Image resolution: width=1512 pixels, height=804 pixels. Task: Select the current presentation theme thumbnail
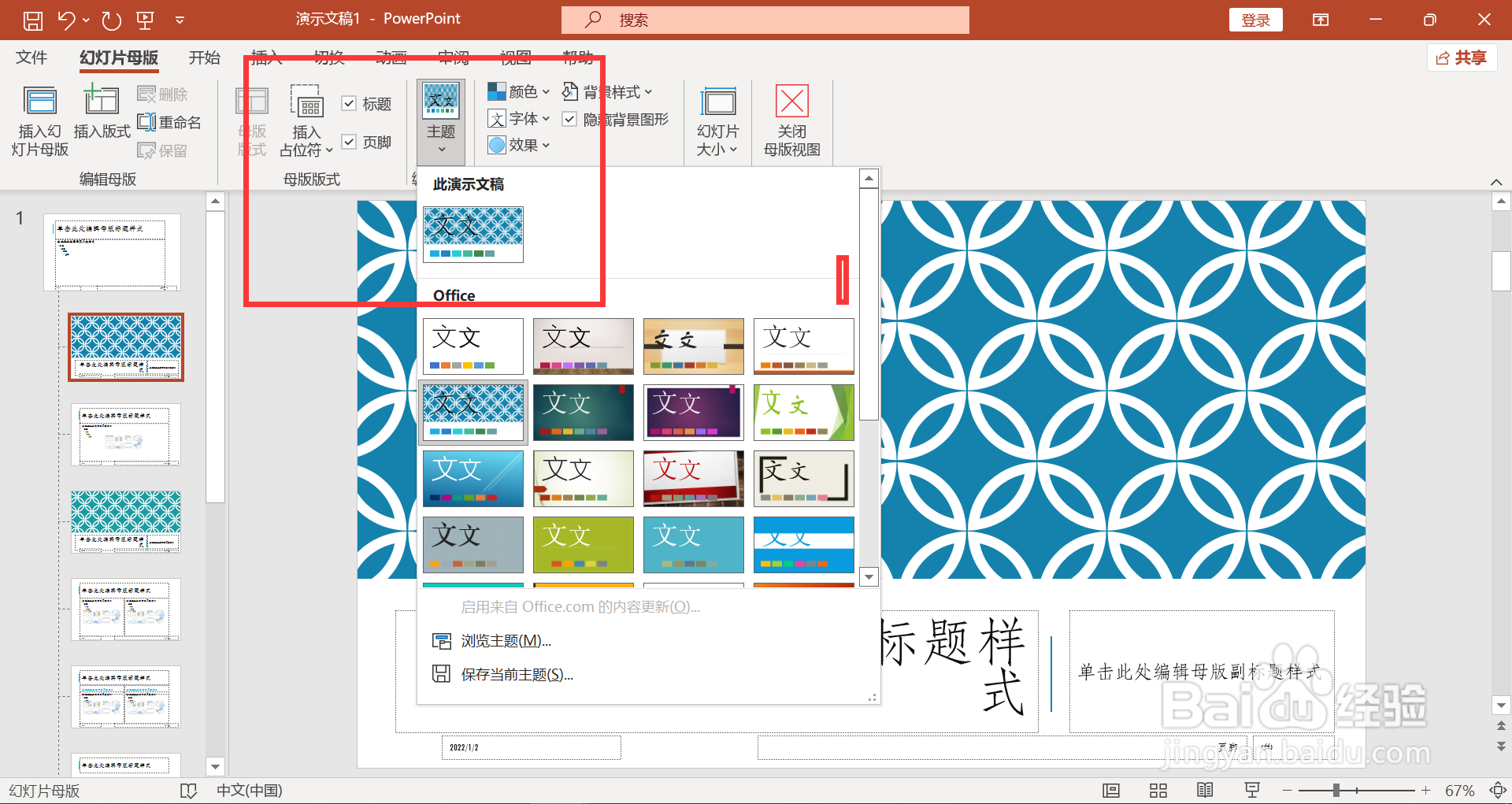pyautogui.click(x=473, y=235)
